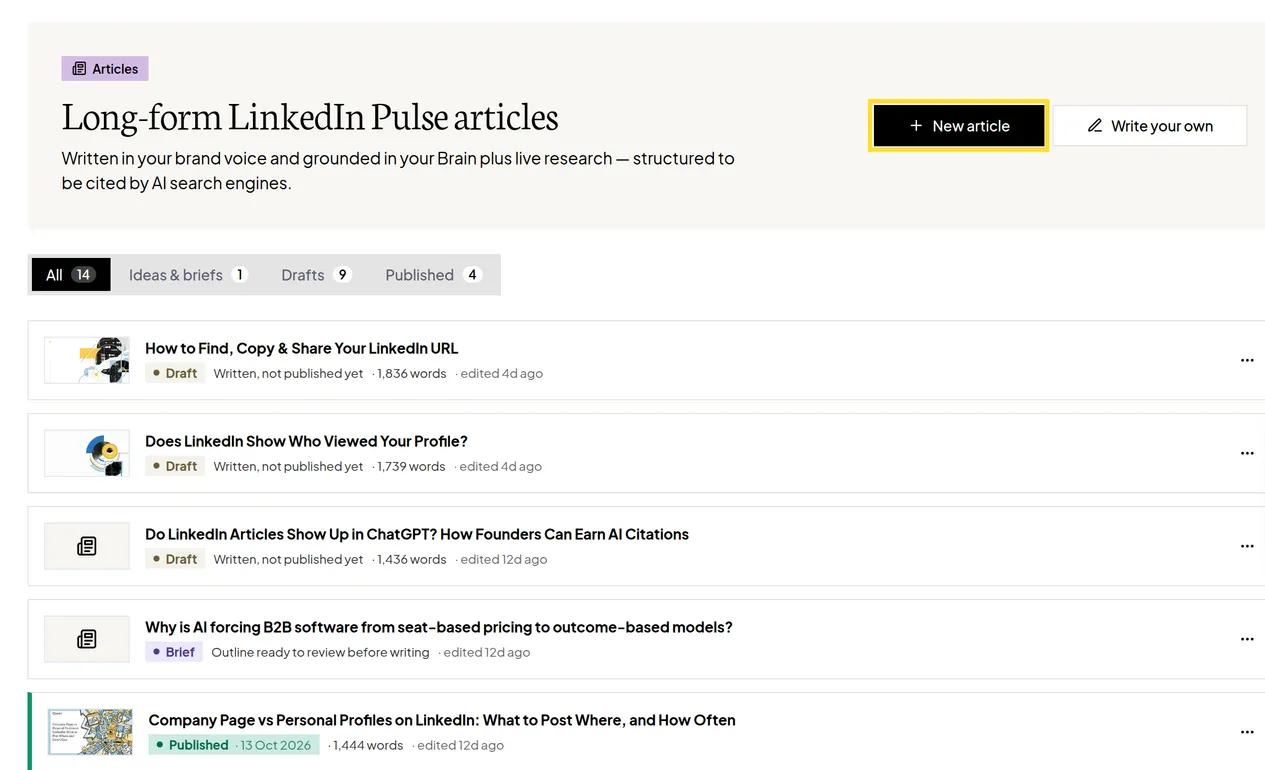Viewport: 1265px width, 770px height.
Task: Open 'Do LinkedIn Articles Show Up in ChatGPT?' article
Action: click(x=417, y=534)
